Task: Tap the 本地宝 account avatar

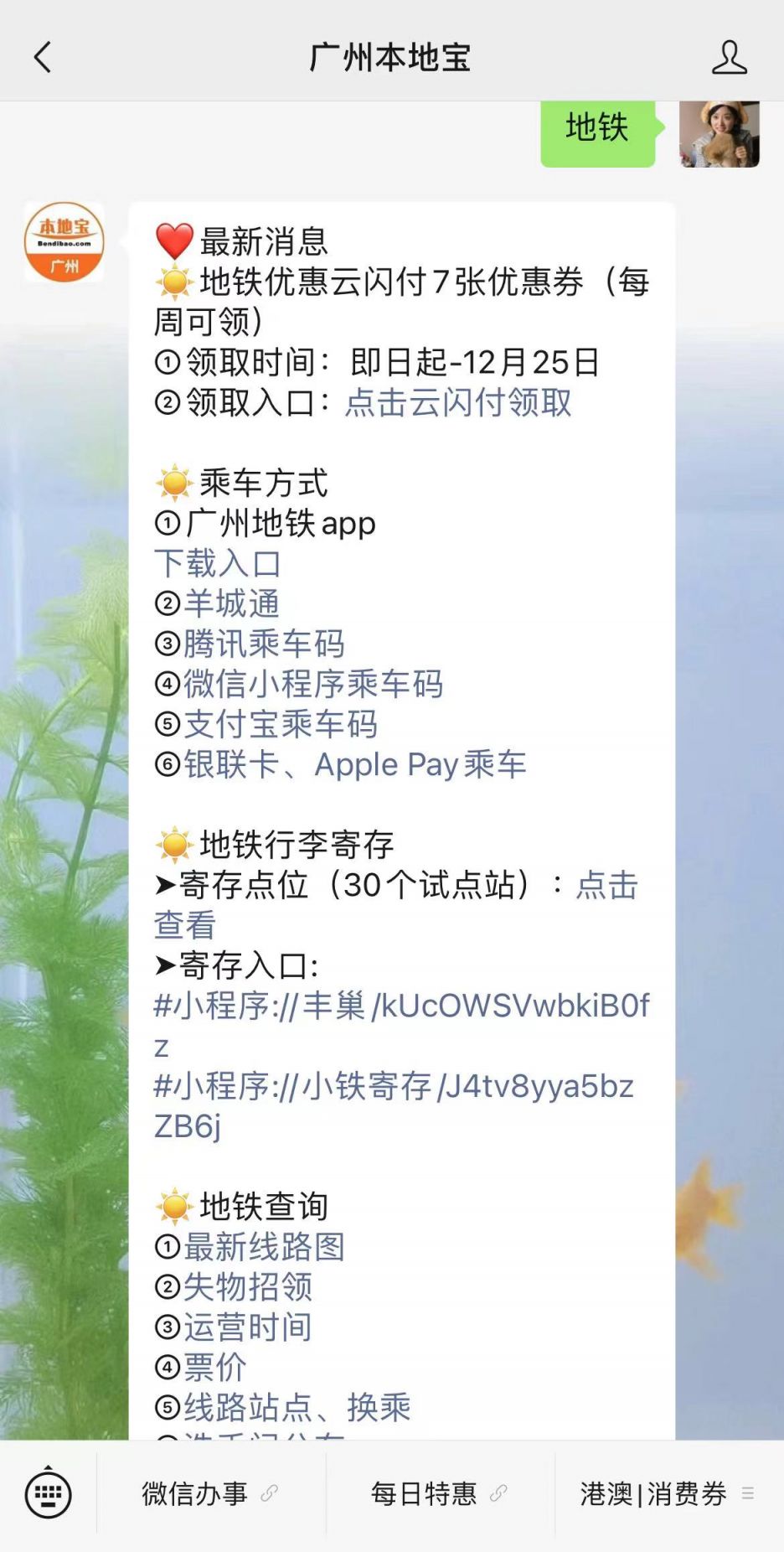Action: [x=64, y=242]
